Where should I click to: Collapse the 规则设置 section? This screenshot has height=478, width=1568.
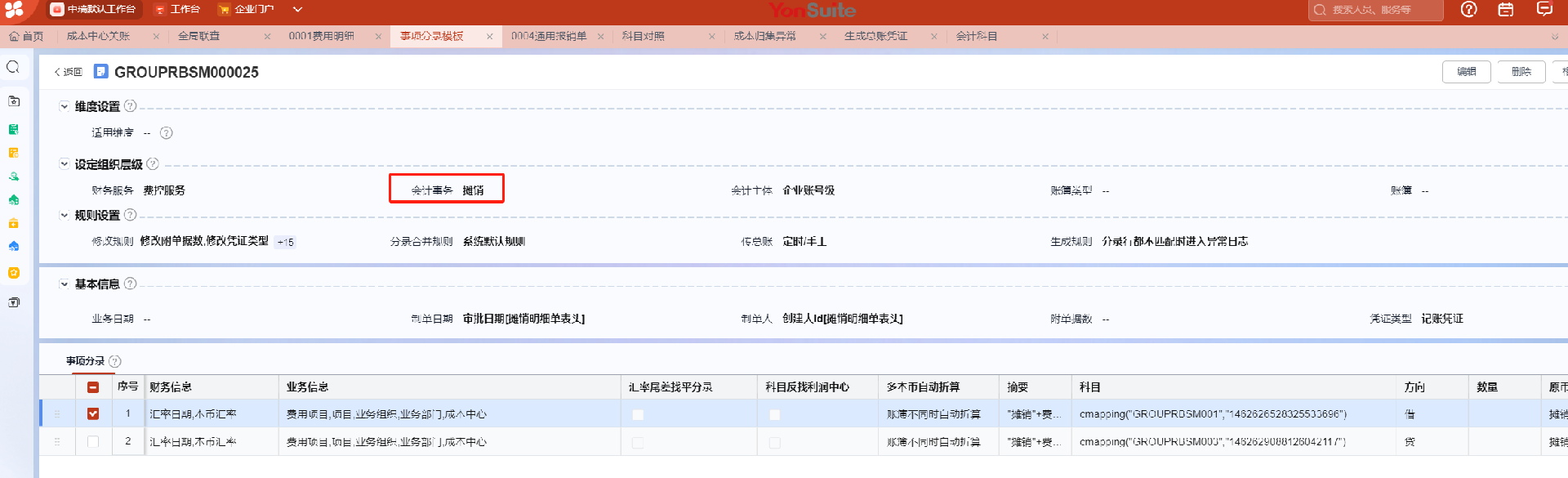64,216
